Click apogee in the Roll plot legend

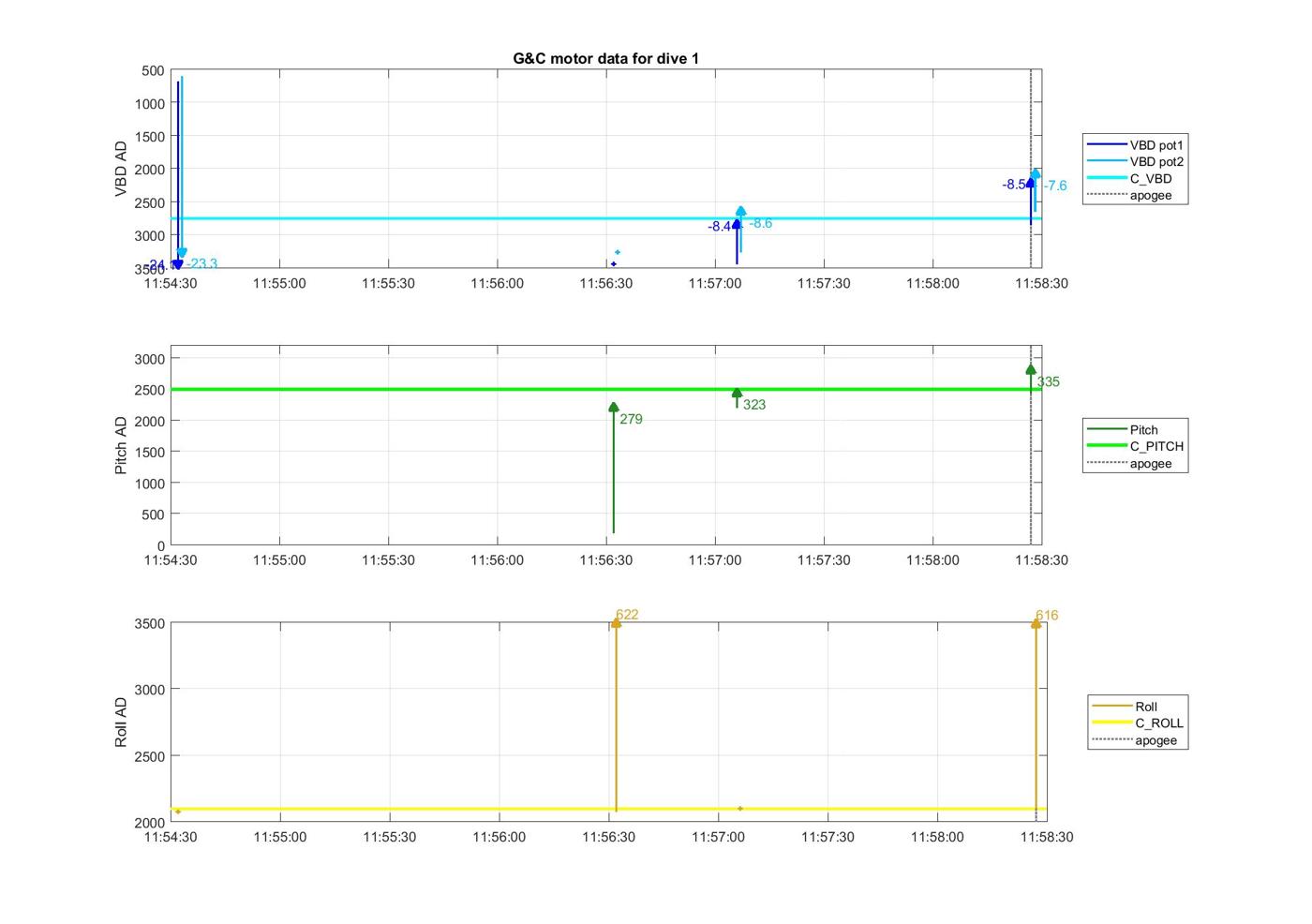(x=1134, y=740)
